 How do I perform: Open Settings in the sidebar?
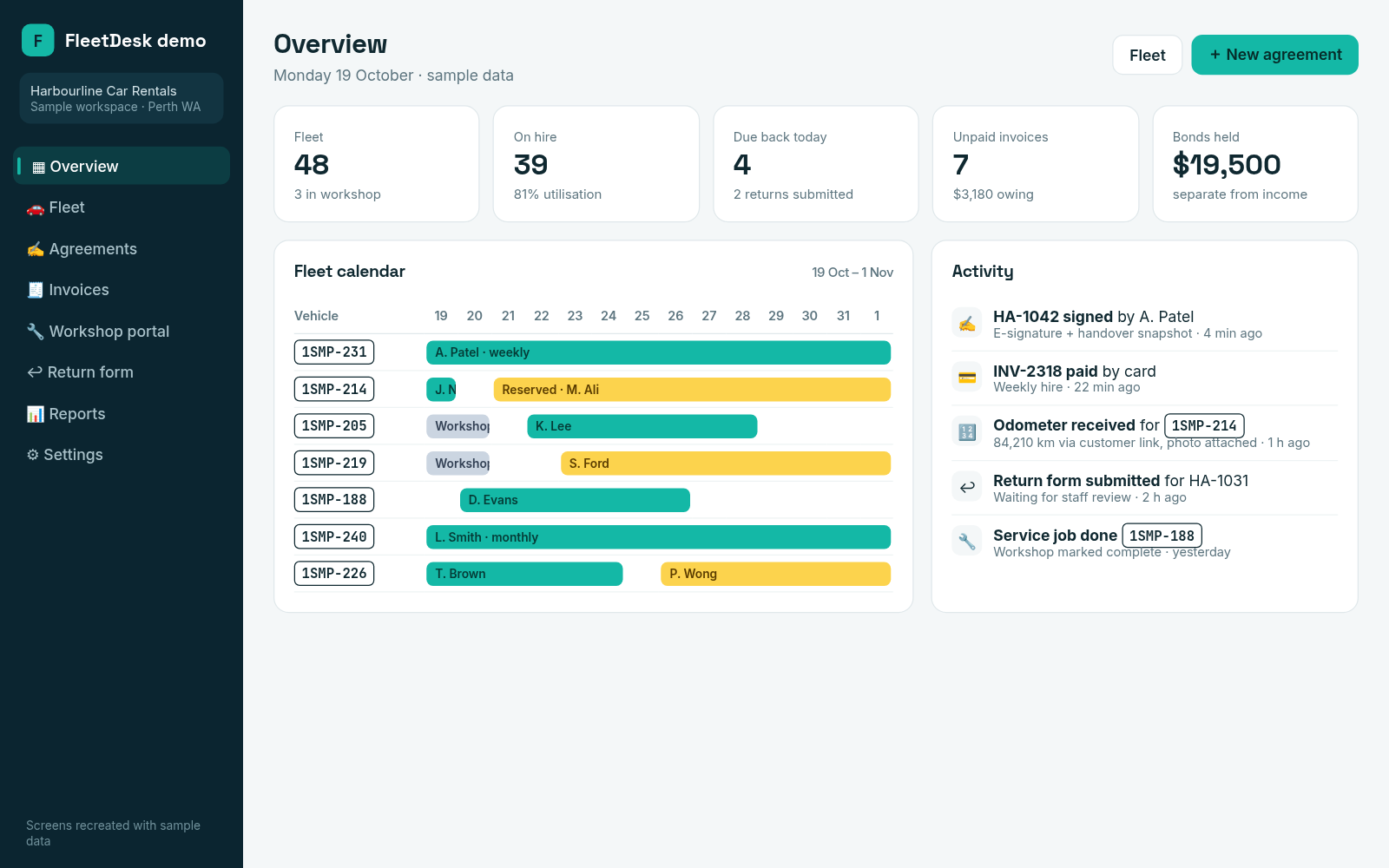122,455
